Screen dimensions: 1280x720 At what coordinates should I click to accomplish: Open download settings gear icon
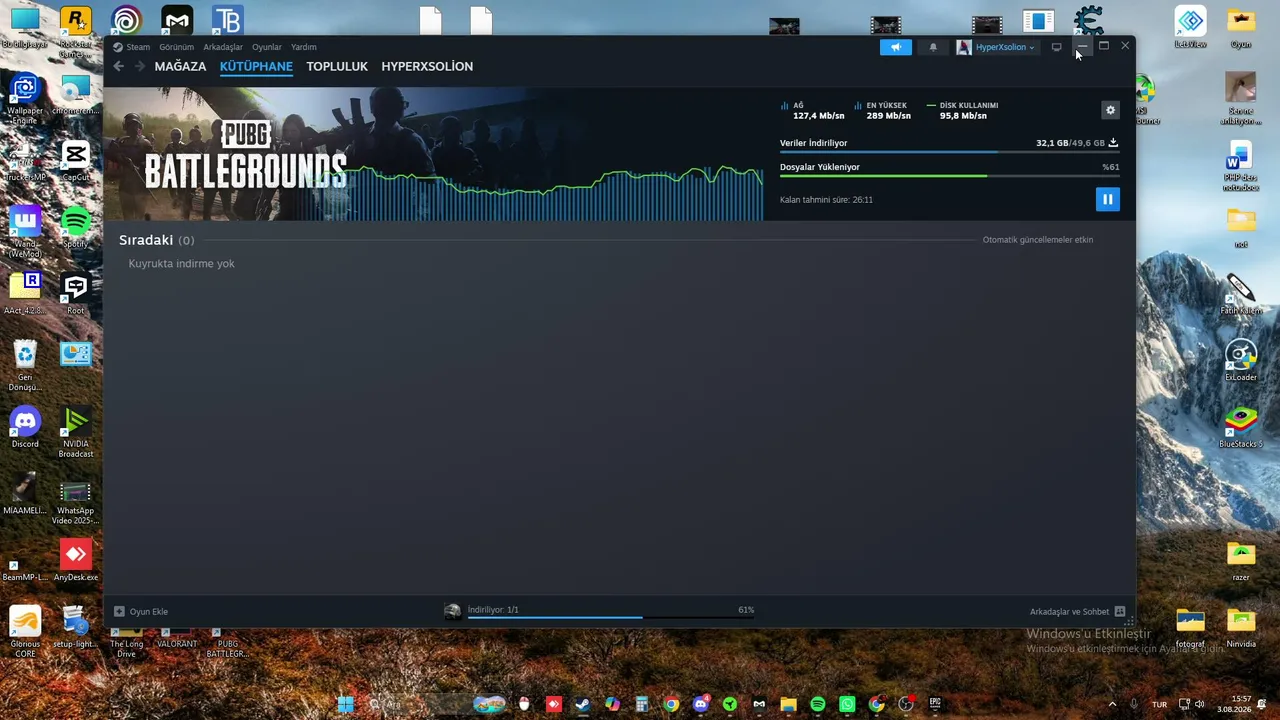click(1110, 110)
